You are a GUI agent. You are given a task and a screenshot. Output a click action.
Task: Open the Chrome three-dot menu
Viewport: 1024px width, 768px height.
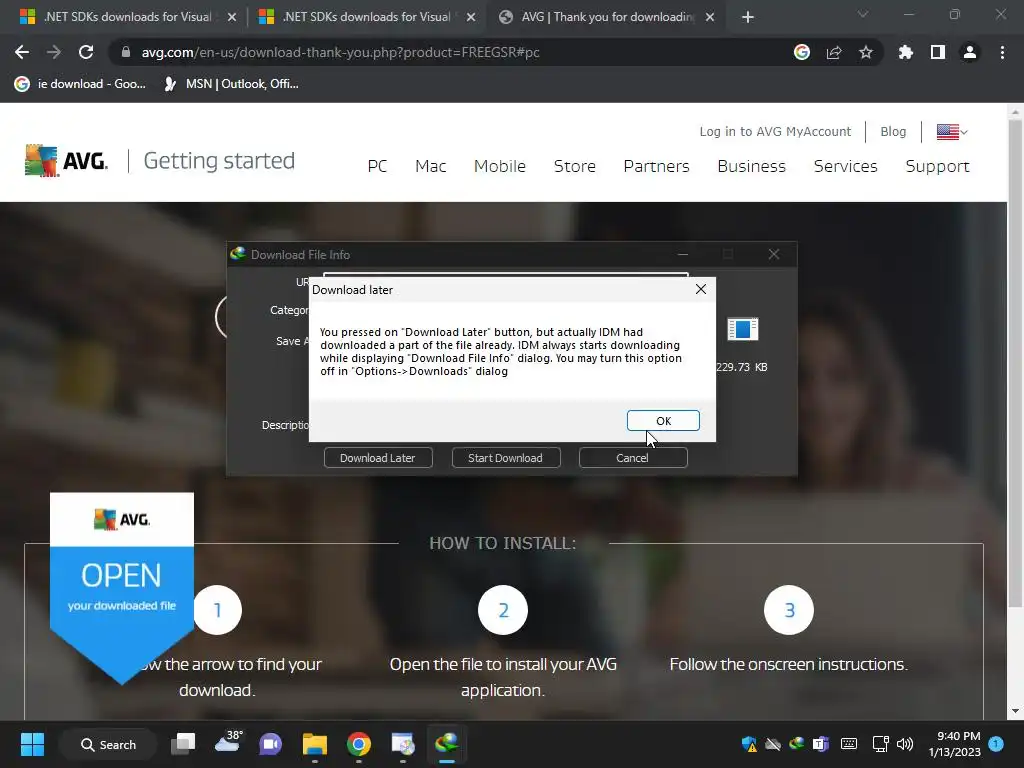tap(1002, 52)
